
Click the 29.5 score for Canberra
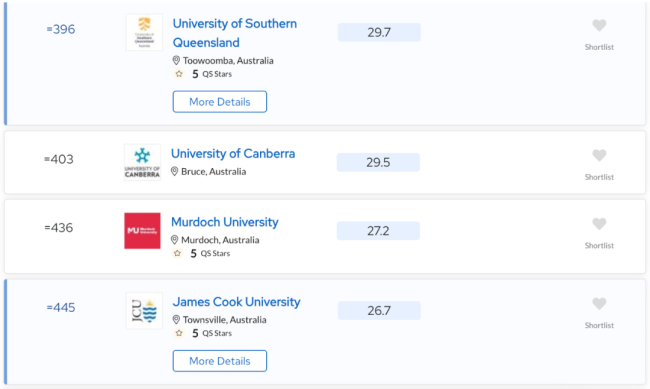[x=378, y=162]
